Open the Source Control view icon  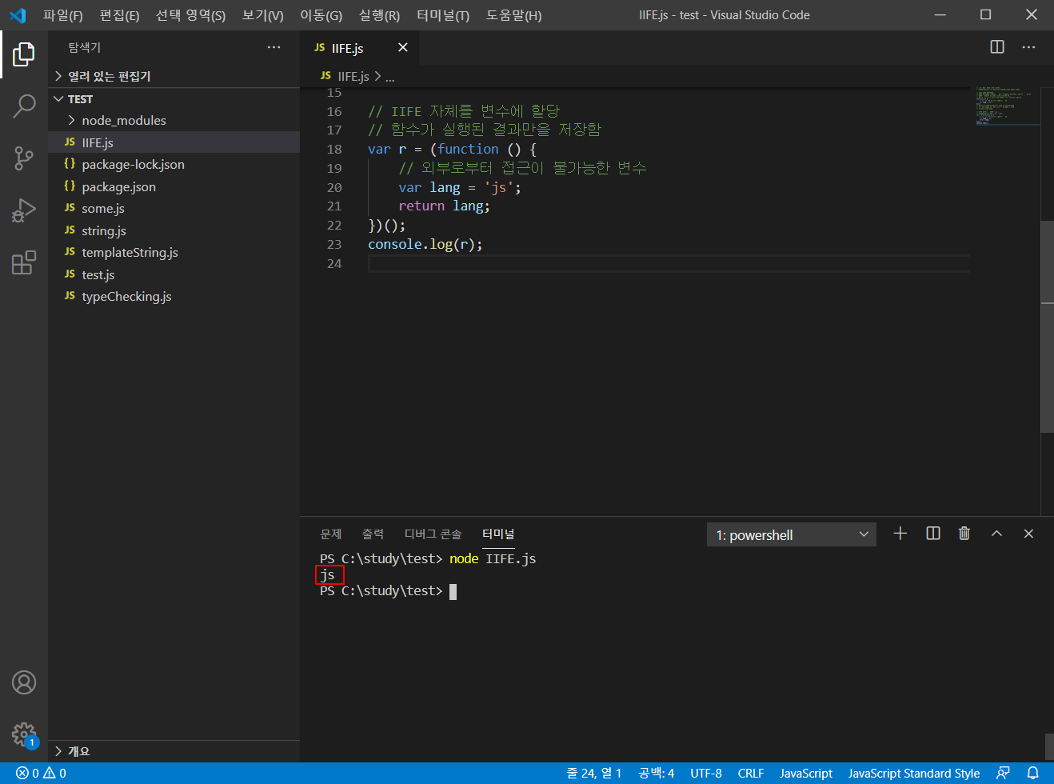[x=24, y=158]
